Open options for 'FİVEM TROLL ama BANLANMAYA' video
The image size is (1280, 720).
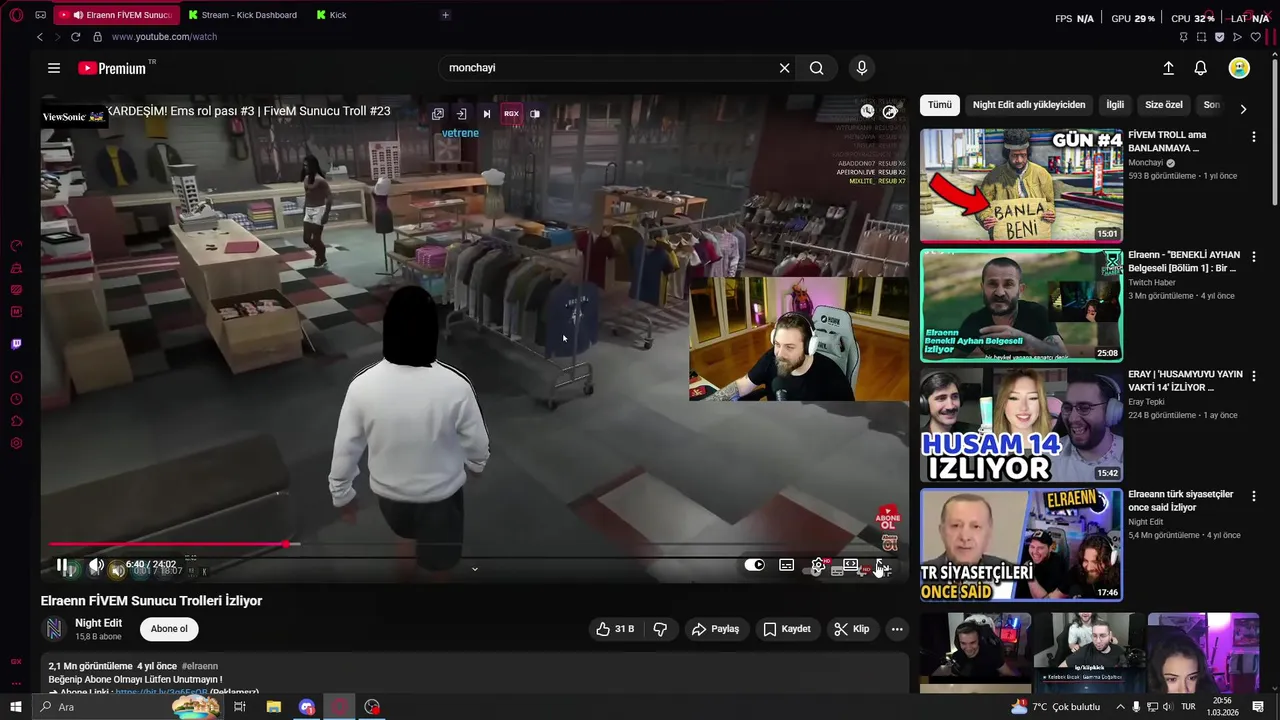click(1254, 137)
